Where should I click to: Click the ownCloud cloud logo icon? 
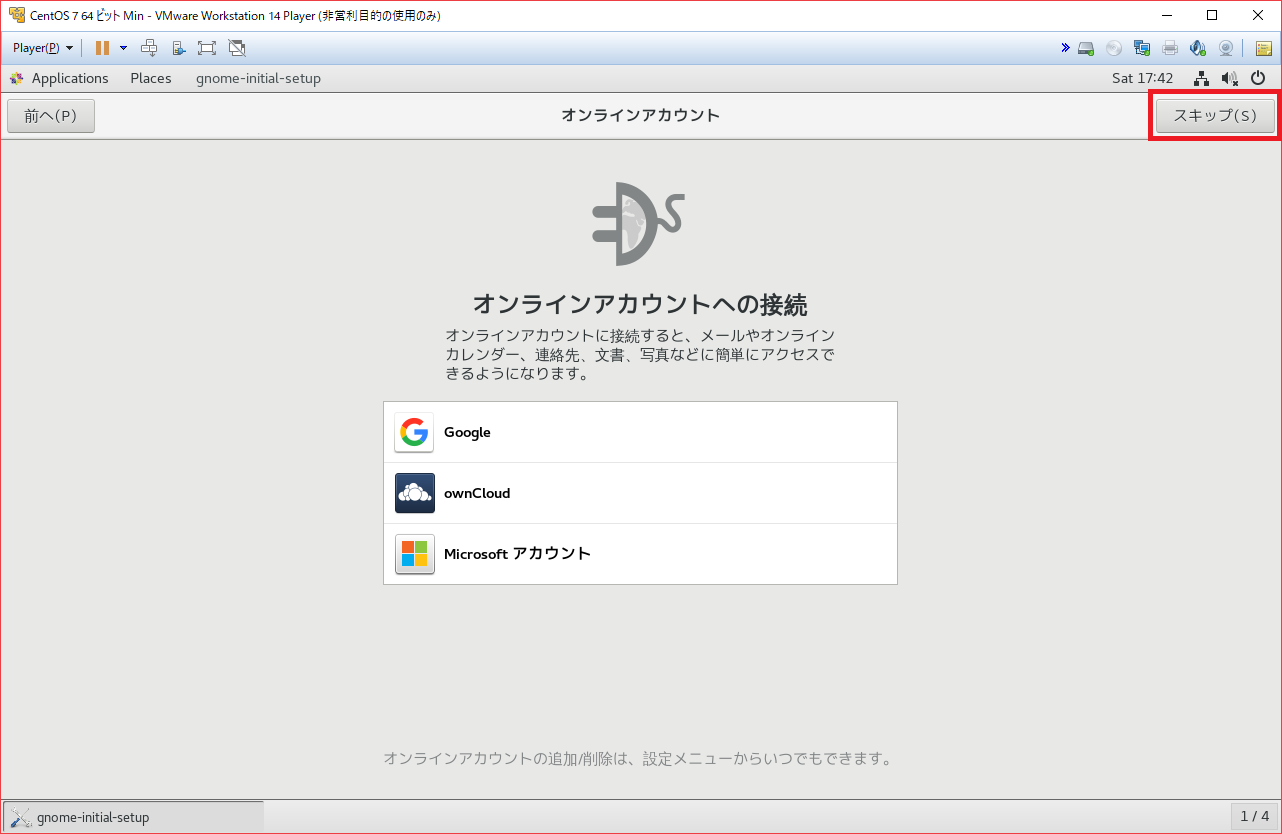click(x=414, y=493)
